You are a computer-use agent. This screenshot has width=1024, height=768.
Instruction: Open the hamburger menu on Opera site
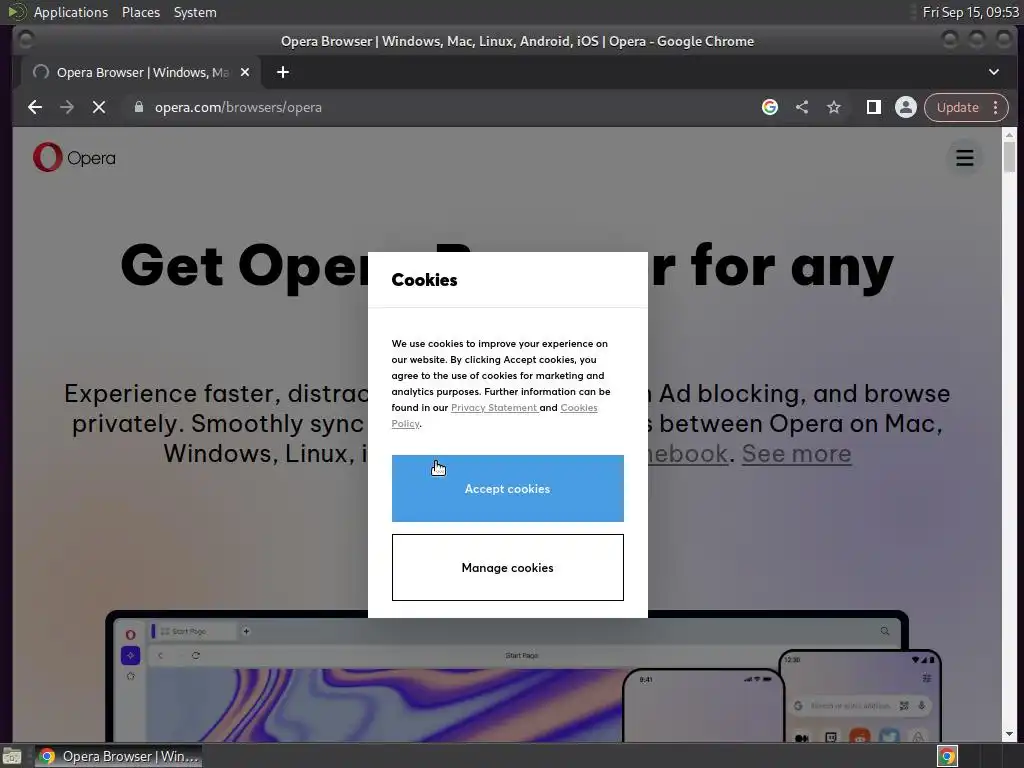(965, 158)
